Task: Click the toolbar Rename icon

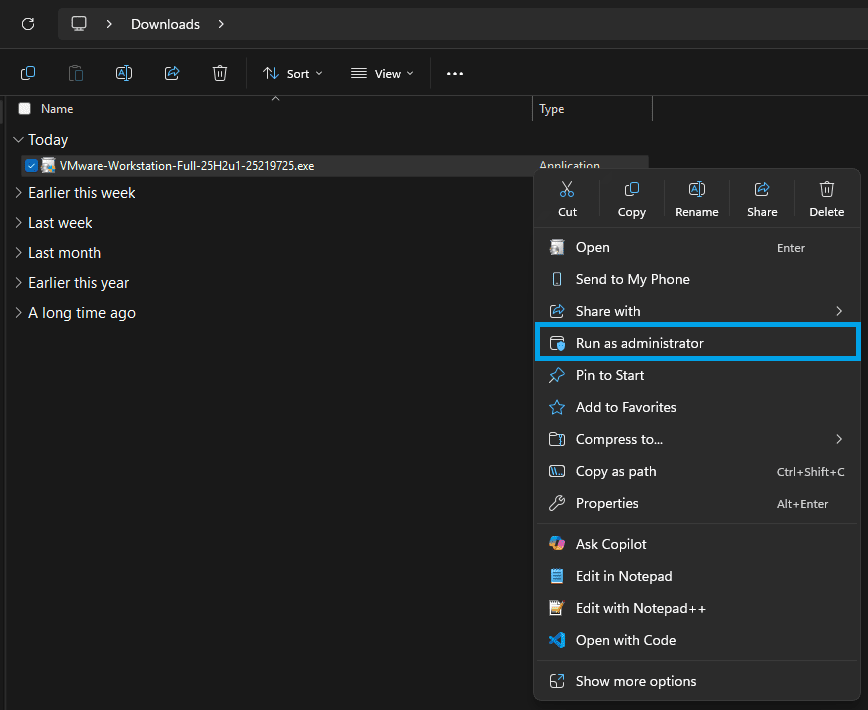Action: click(123, 73)
